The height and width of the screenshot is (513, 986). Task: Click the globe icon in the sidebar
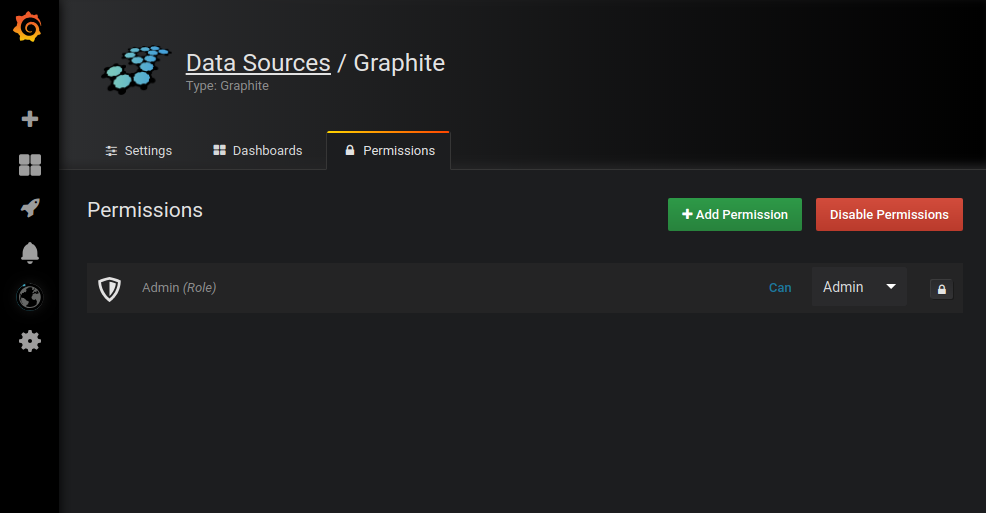coord(30,297)
